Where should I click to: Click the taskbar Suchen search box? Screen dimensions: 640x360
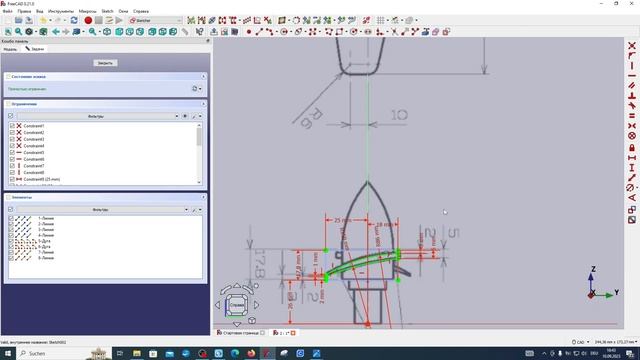click(x=63, y=353)
